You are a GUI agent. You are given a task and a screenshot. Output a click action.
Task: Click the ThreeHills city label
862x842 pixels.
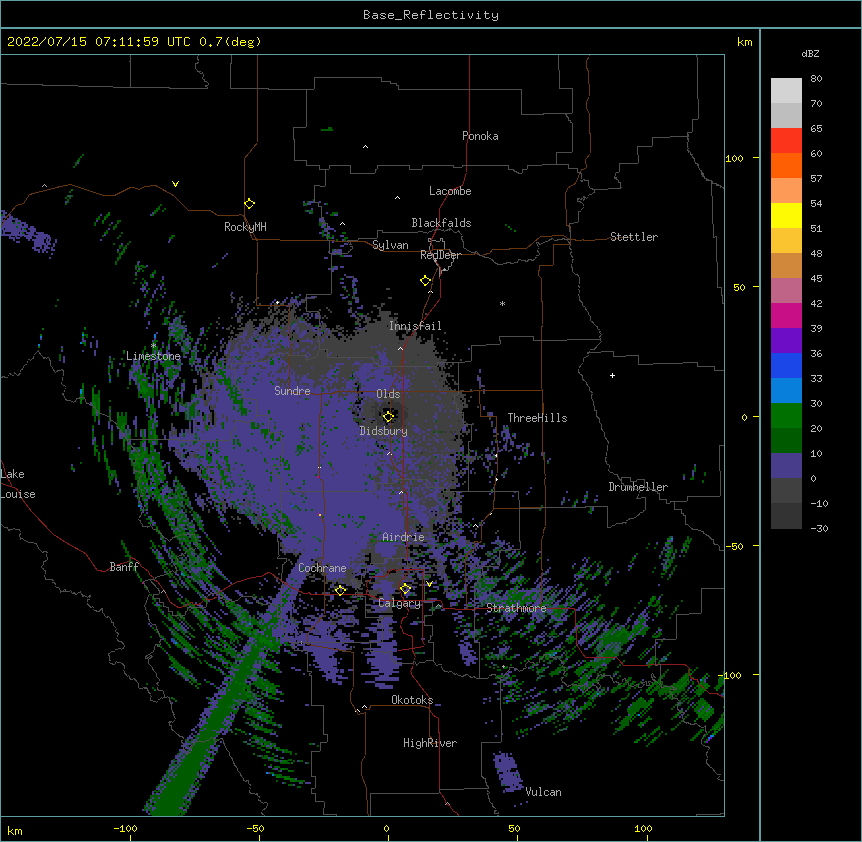(x=537, y=418)
